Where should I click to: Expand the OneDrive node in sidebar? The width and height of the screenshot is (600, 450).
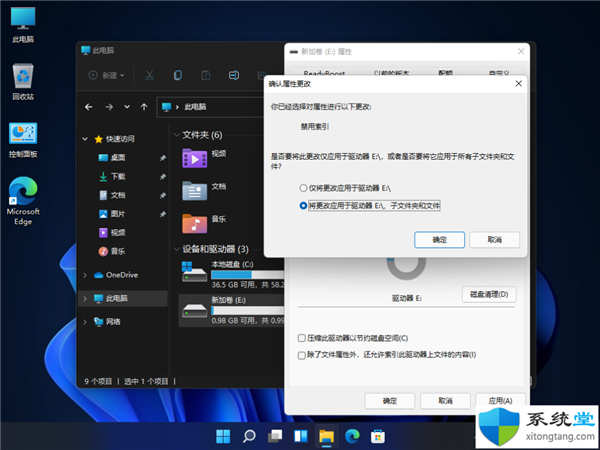(85, 275)
